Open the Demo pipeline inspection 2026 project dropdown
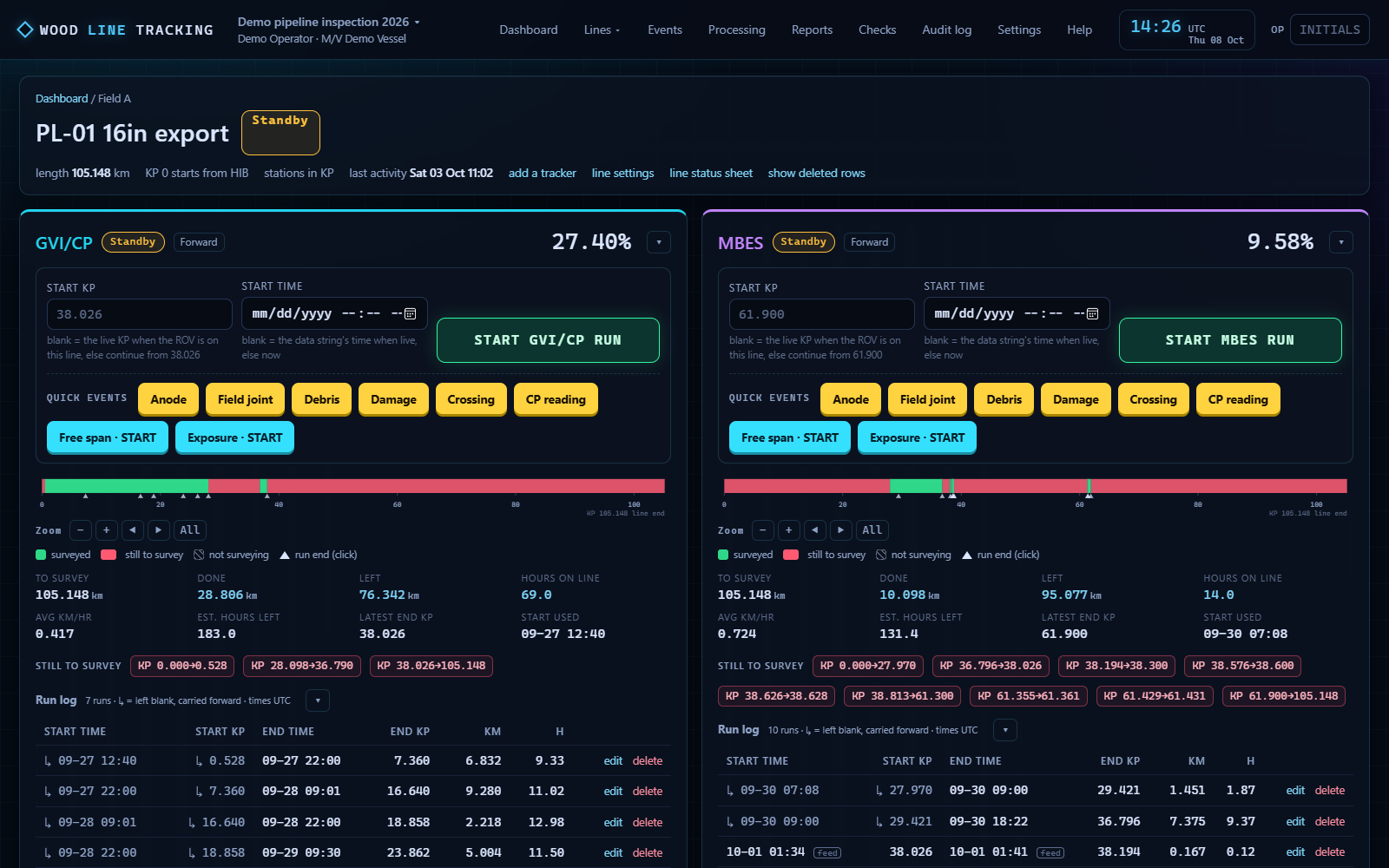This screenshot has width=1389, height=868. [329, 22]
